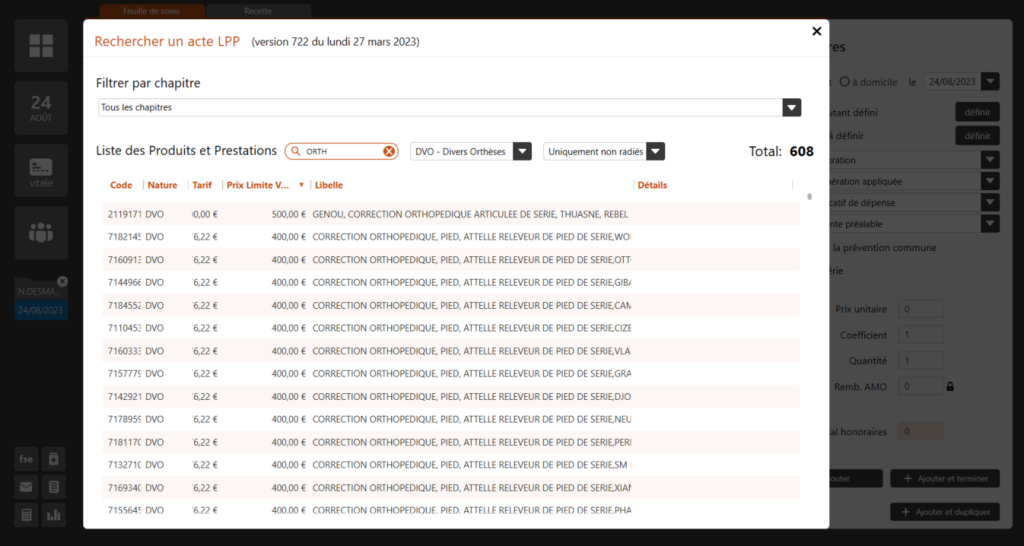Clear the ORTH search text
1024x546 pixels.
pyautogui.click(x=389, y=151)
